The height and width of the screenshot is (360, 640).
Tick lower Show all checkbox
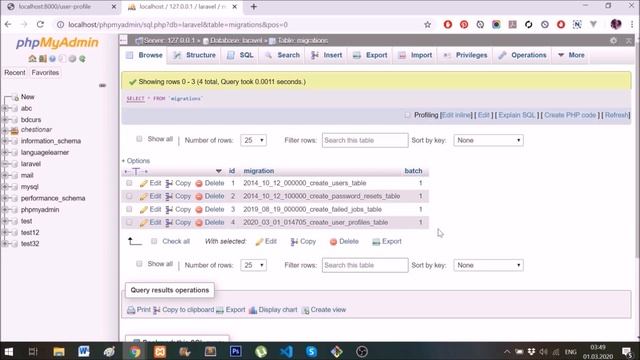pyautogui.click(x=139, y=264)
